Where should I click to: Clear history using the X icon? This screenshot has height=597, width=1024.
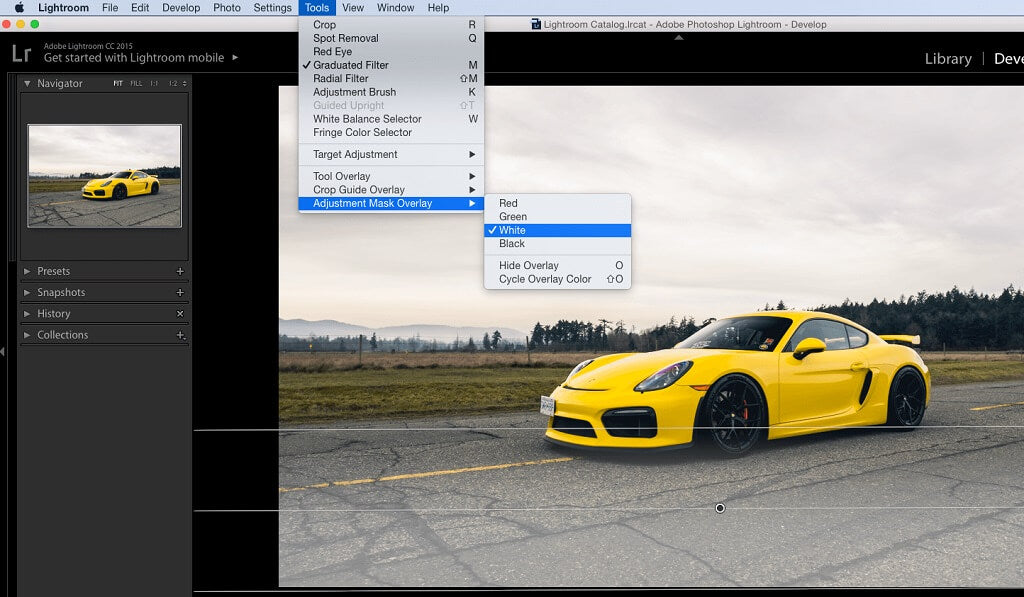click(x=180, y=313)
